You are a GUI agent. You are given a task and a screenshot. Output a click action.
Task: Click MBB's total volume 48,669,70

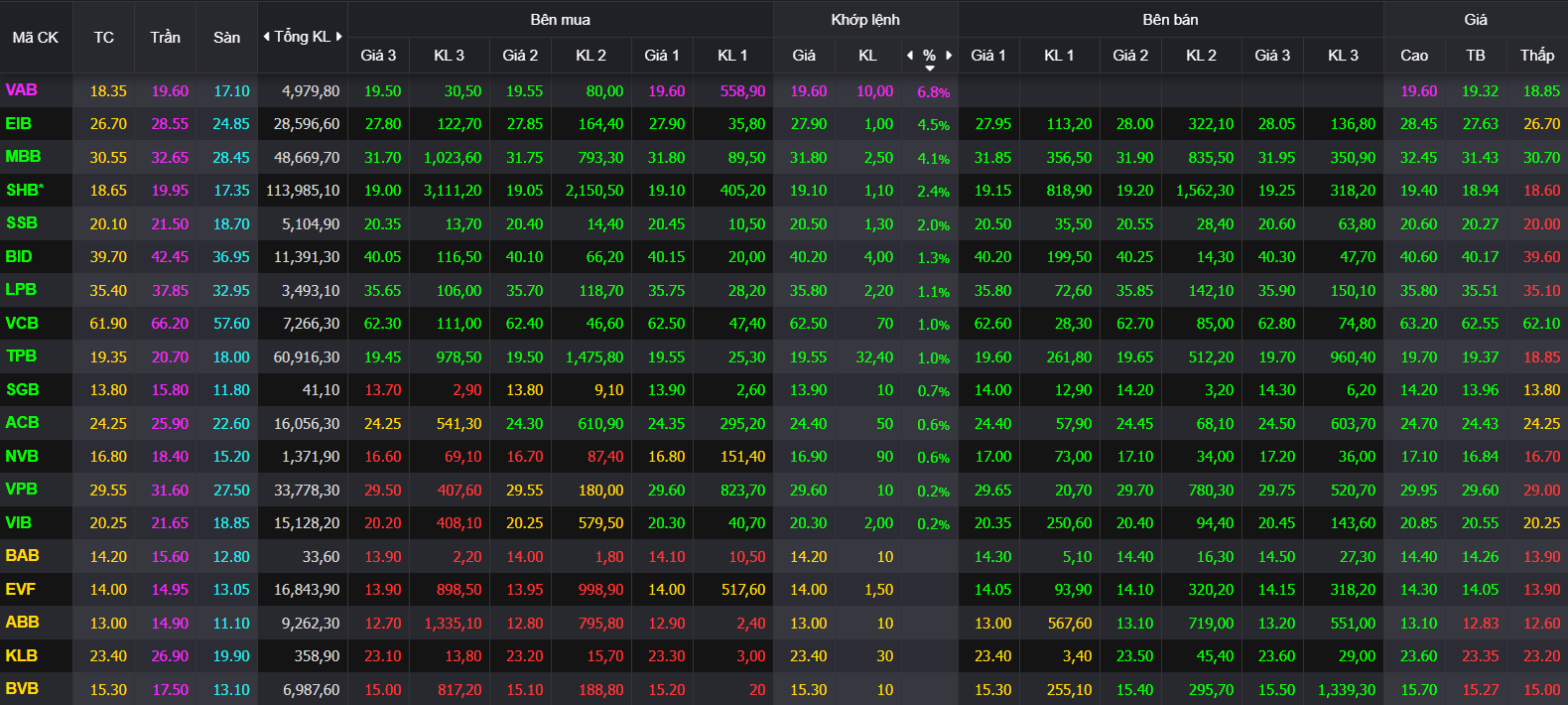(x=307, y=158)
